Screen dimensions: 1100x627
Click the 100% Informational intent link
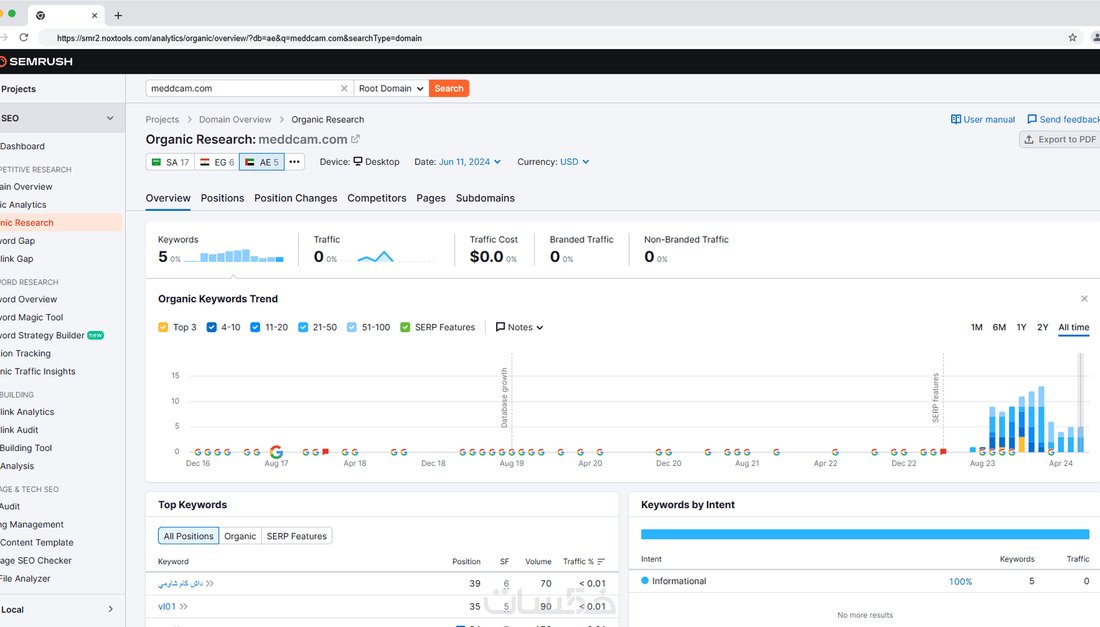[960, 581]
